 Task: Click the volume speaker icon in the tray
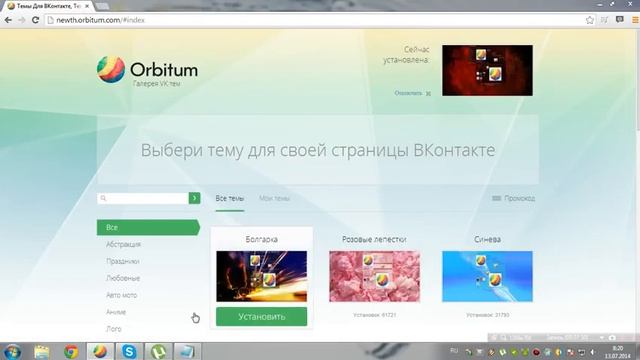pyautogui.click(x=593, y=352)
